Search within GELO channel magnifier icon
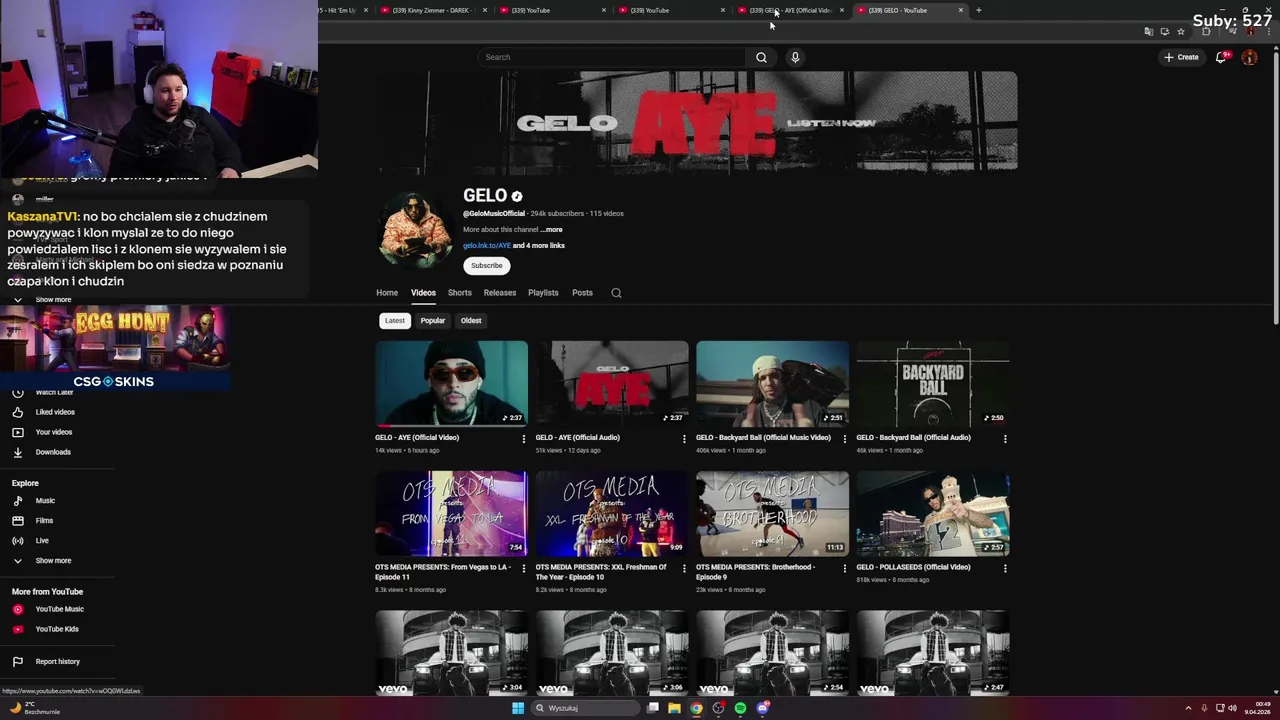1280x720 pixels. tap(616, 293)
